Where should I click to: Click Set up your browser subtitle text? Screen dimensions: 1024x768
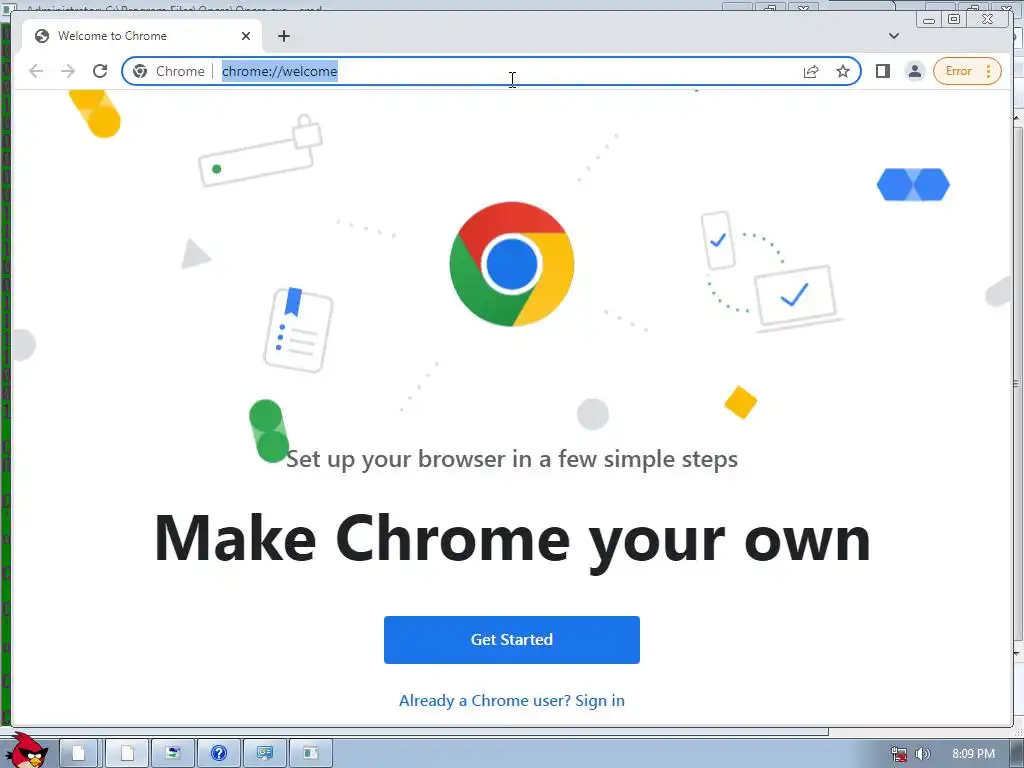[x=512, y=458]
